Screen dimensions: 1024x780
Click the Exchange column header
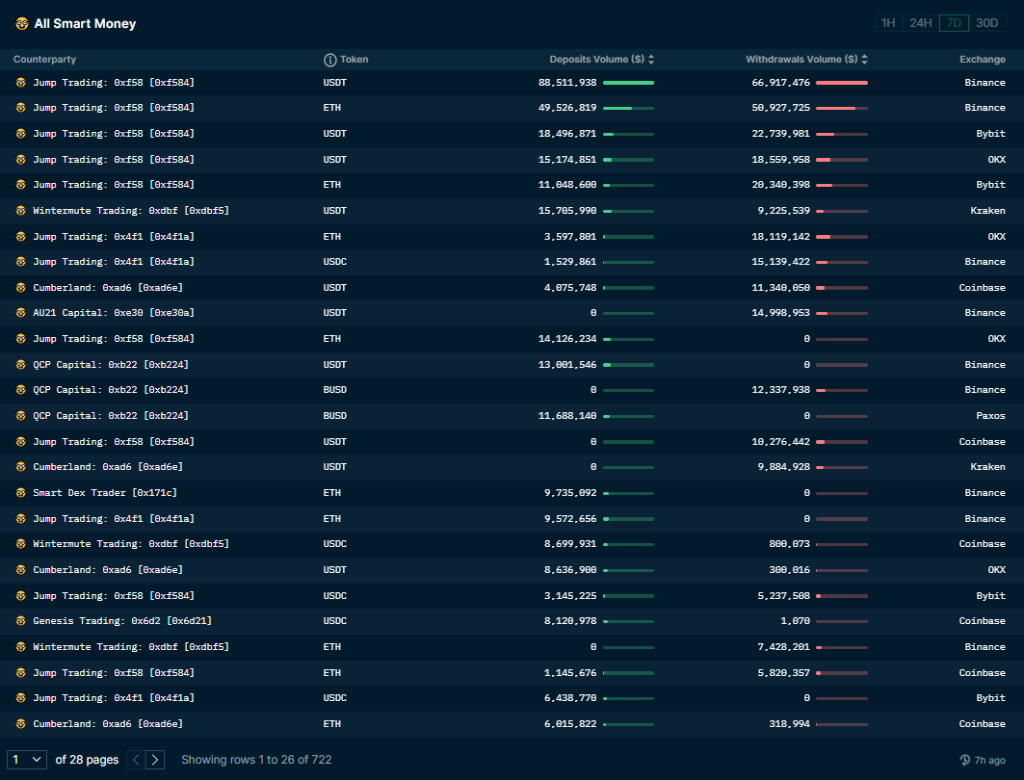tap(982, 59)
